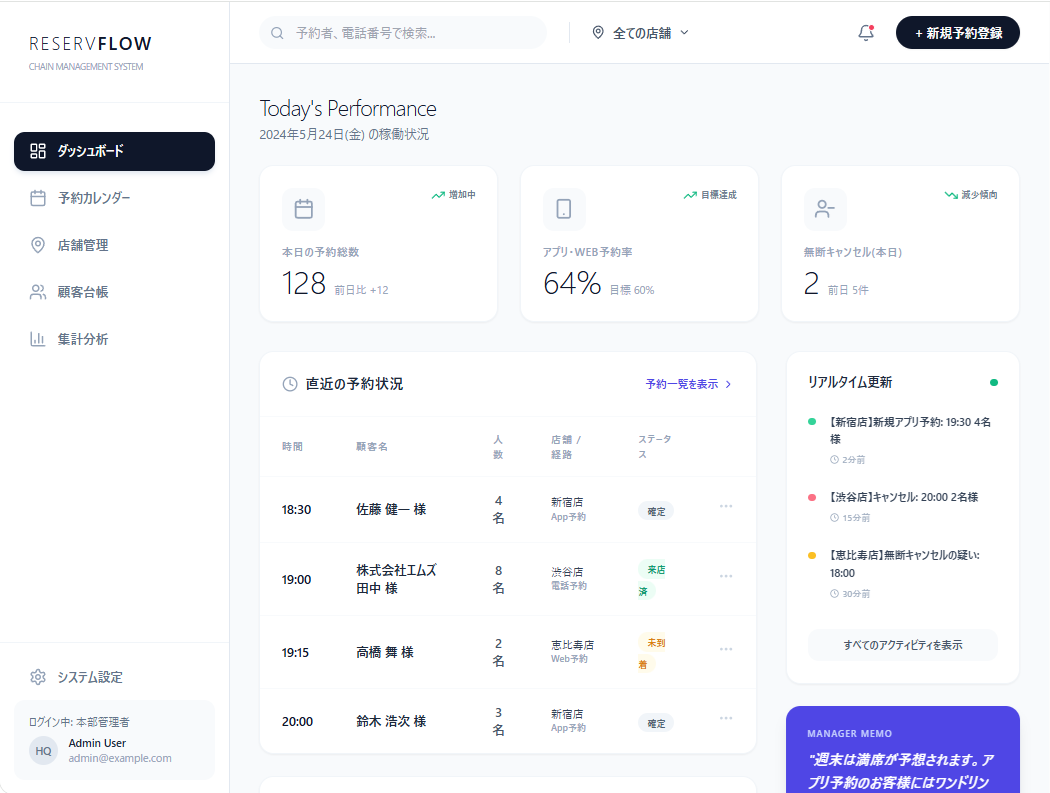Open システム設定 via the gear icon
The height and width of the screenshot is (793, 1050).
(38, 677)
